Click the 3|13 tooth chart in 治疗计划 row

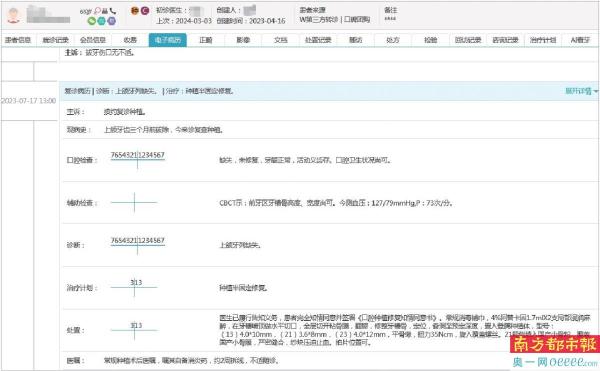click(x=134, y=287)
